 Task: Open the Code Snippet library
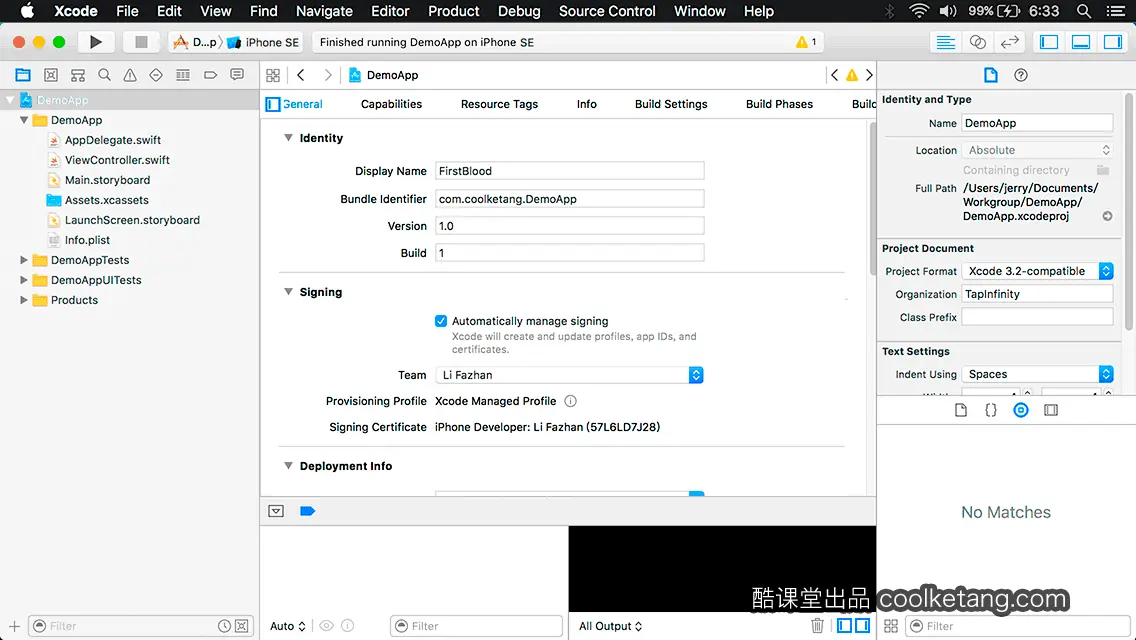point(990,410)
